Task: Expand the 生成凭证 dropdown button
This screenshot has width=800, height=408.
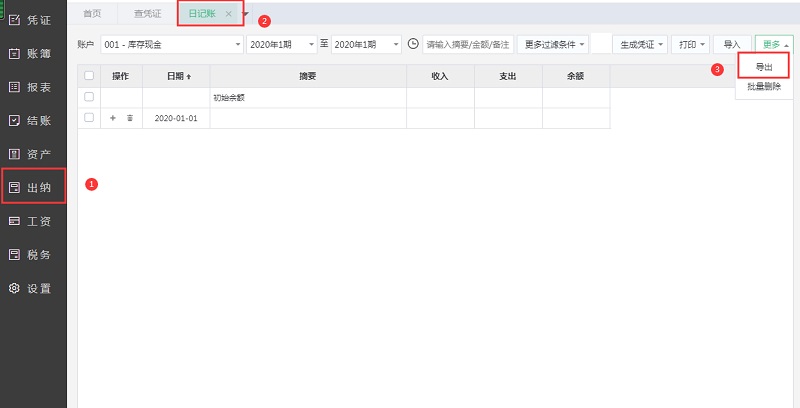Action: 640,45
